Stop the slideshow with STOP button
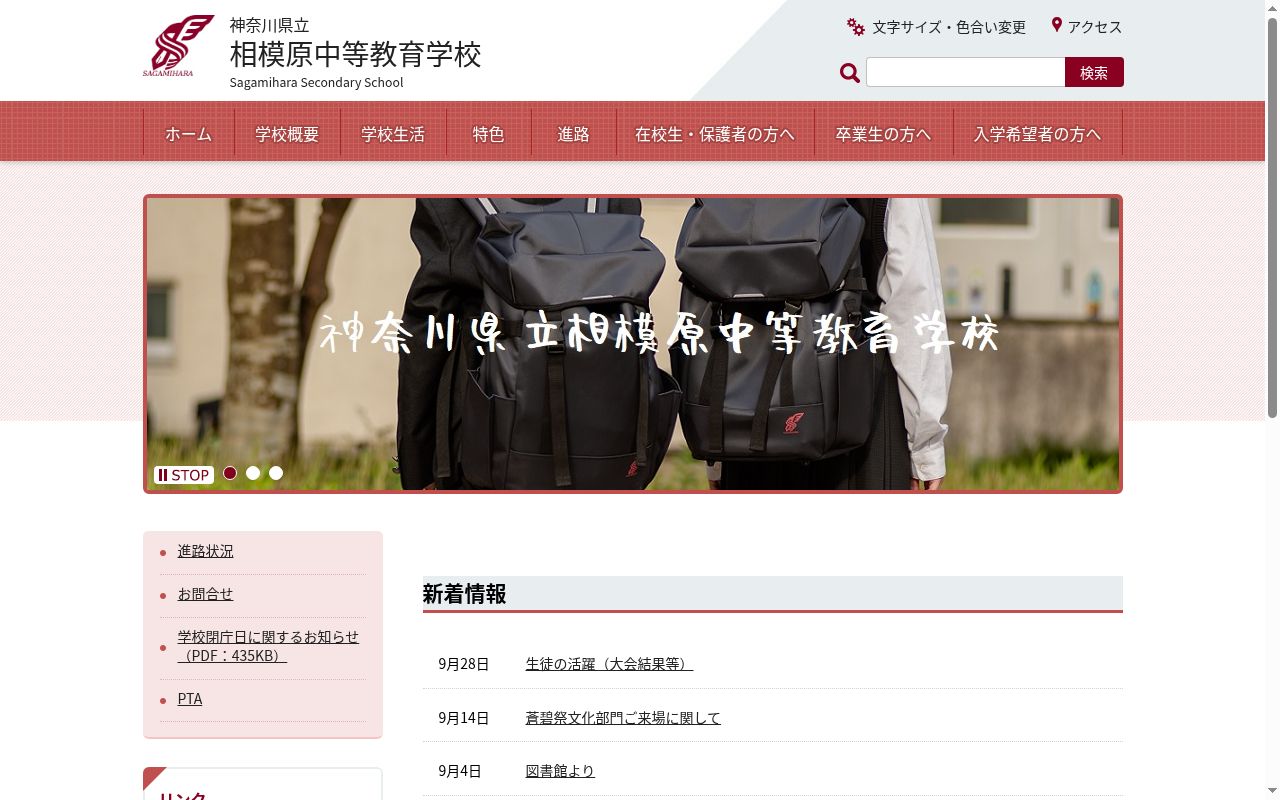1280x800 pixels. [x=184, y=475]
